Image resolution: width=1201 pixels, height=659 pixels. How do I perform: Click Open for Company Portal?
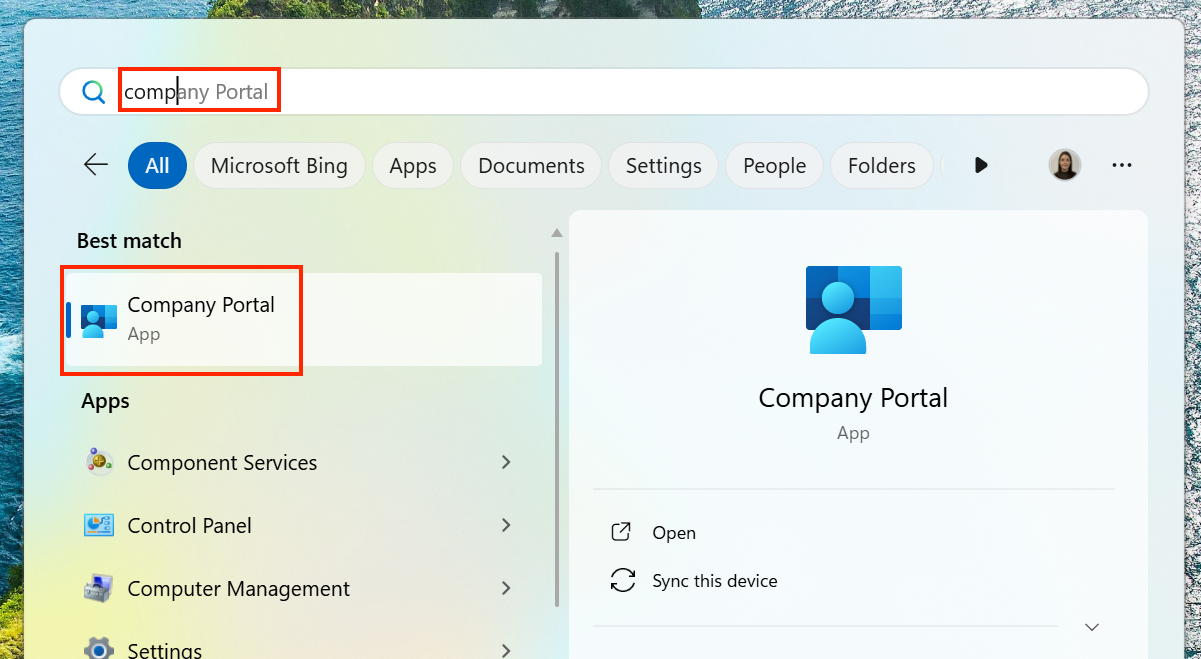[673, 533]
